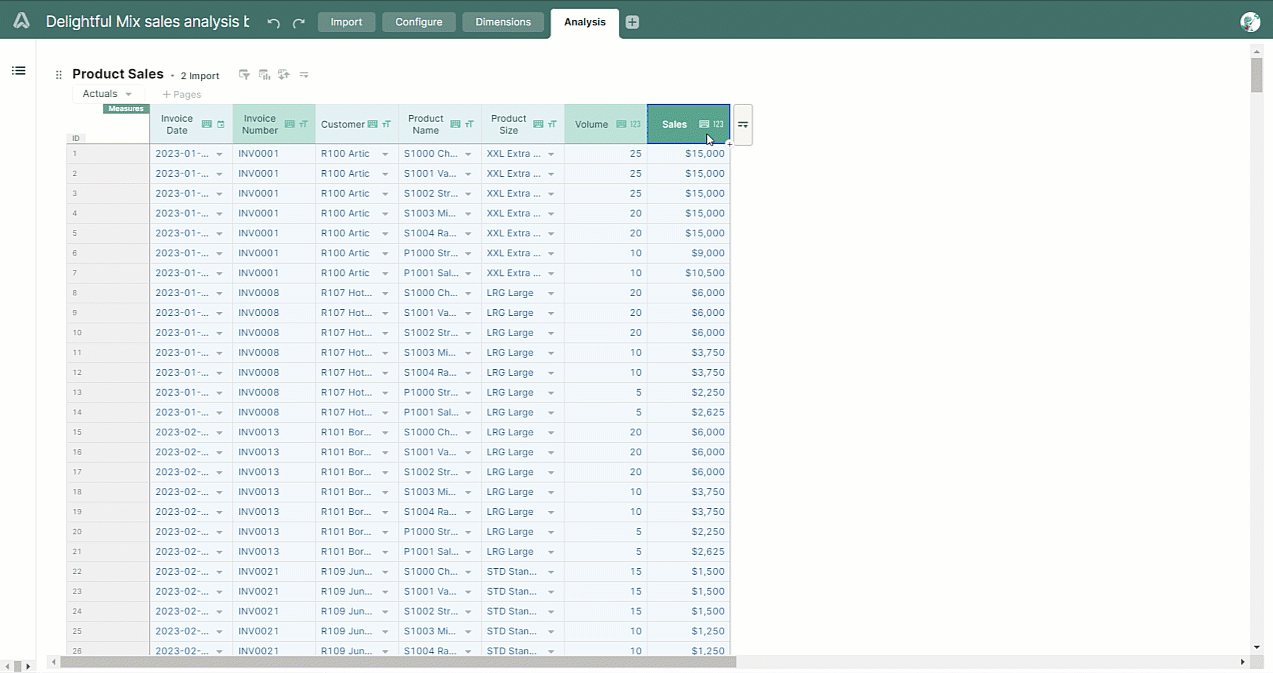The image size is (1273, 673).
Task: Click the Delightful Mix sales analysis title
Action: pos(148,22)
